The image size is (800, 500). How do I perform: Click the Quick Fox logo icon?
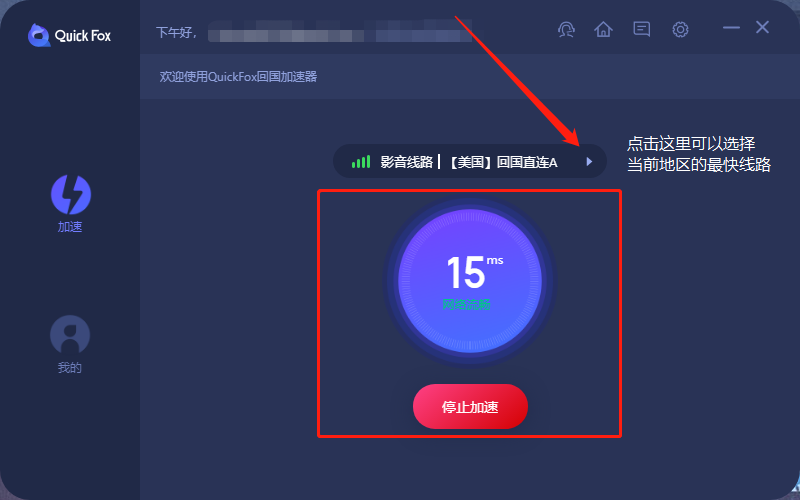tap(39, 35)
